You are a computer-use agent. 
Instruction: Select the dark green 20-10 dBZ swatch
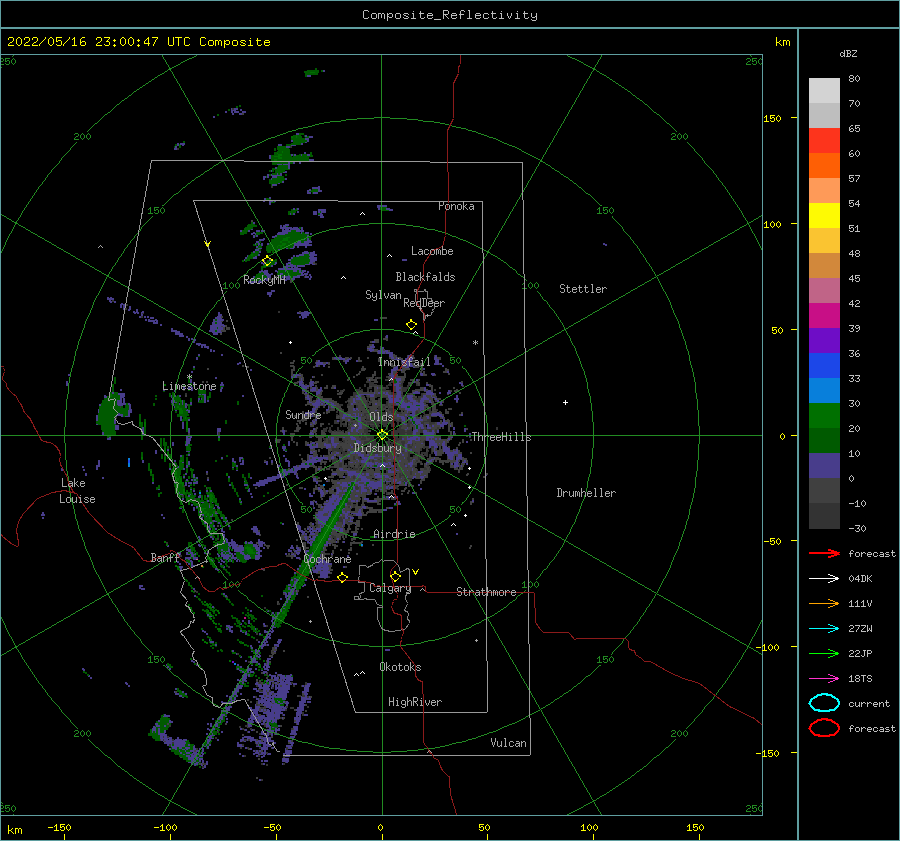(824, 440)
